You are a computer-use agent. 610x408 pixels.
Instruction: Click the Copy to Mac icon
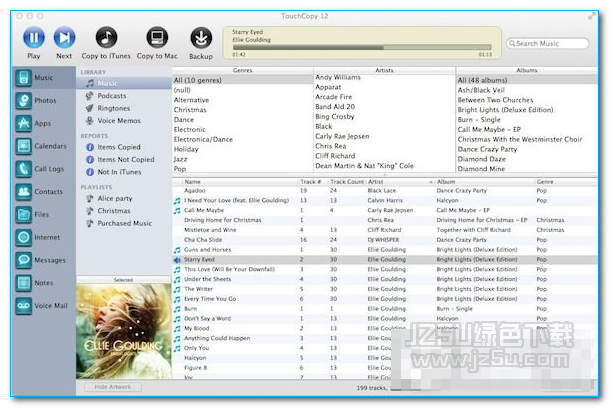157,38
